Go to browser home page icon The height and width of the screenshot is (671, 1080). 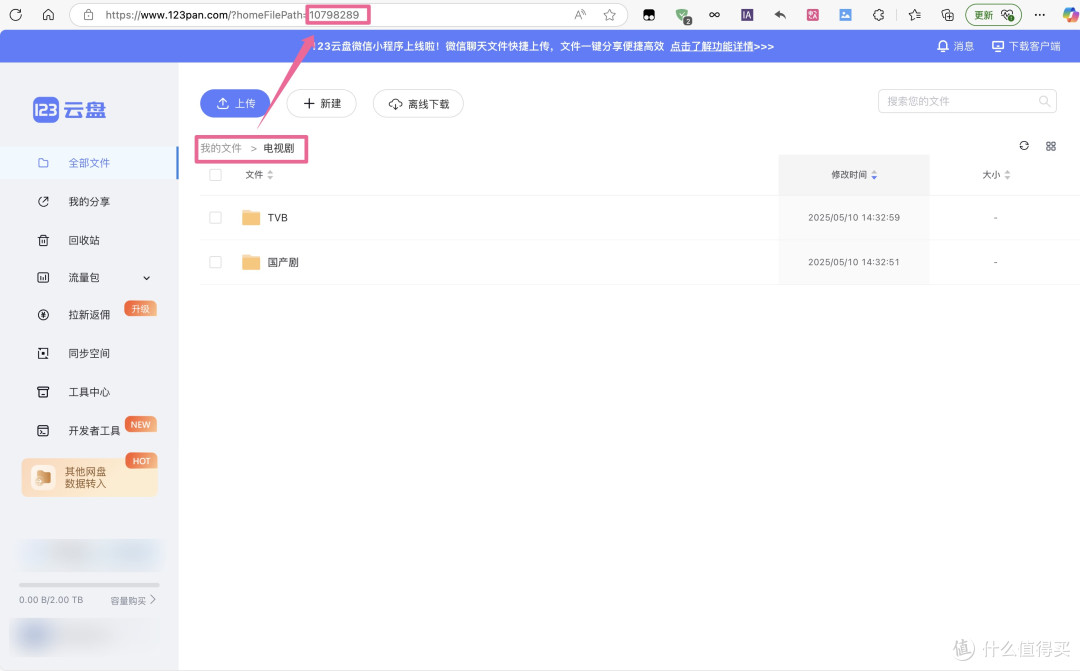[48, 14]
